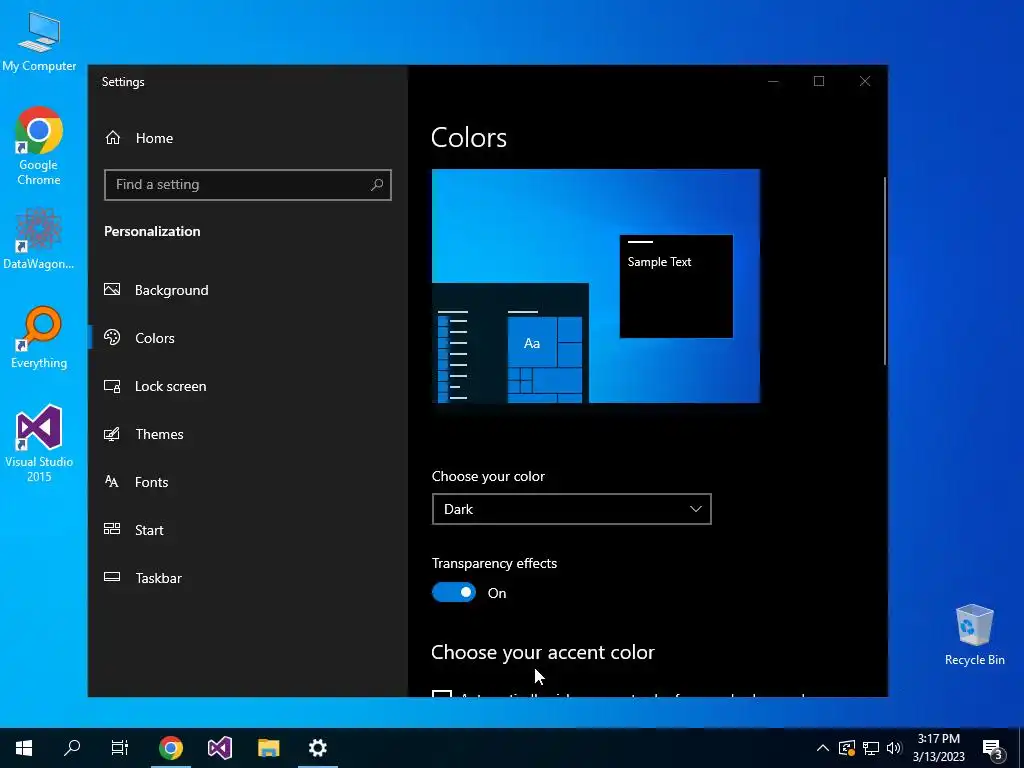Image resolution: width=1024 pixels, height=768 pixels.
Task: Open the Windows Start button
Action: click(24, 748)
